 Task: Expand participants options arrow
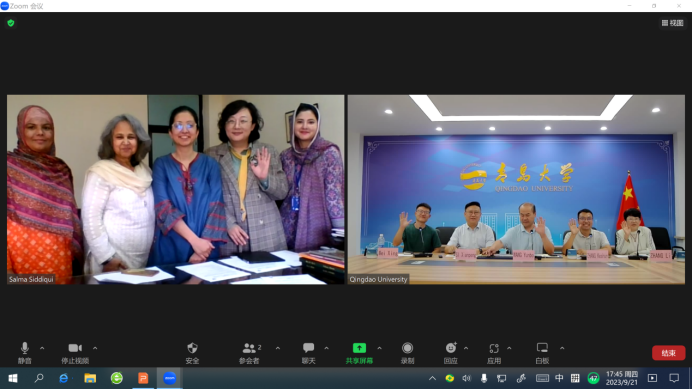tap(278, 348)
